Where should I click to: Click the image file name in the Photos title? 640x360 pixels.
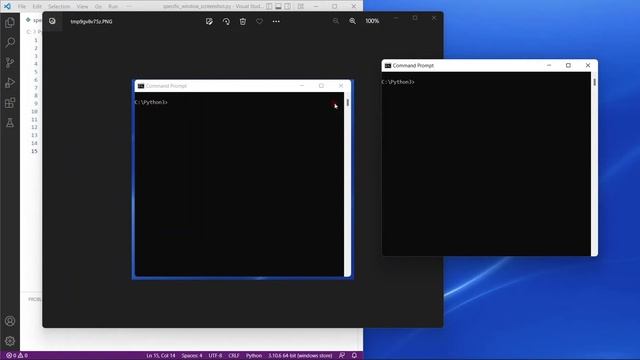click(x=91, y=21)
